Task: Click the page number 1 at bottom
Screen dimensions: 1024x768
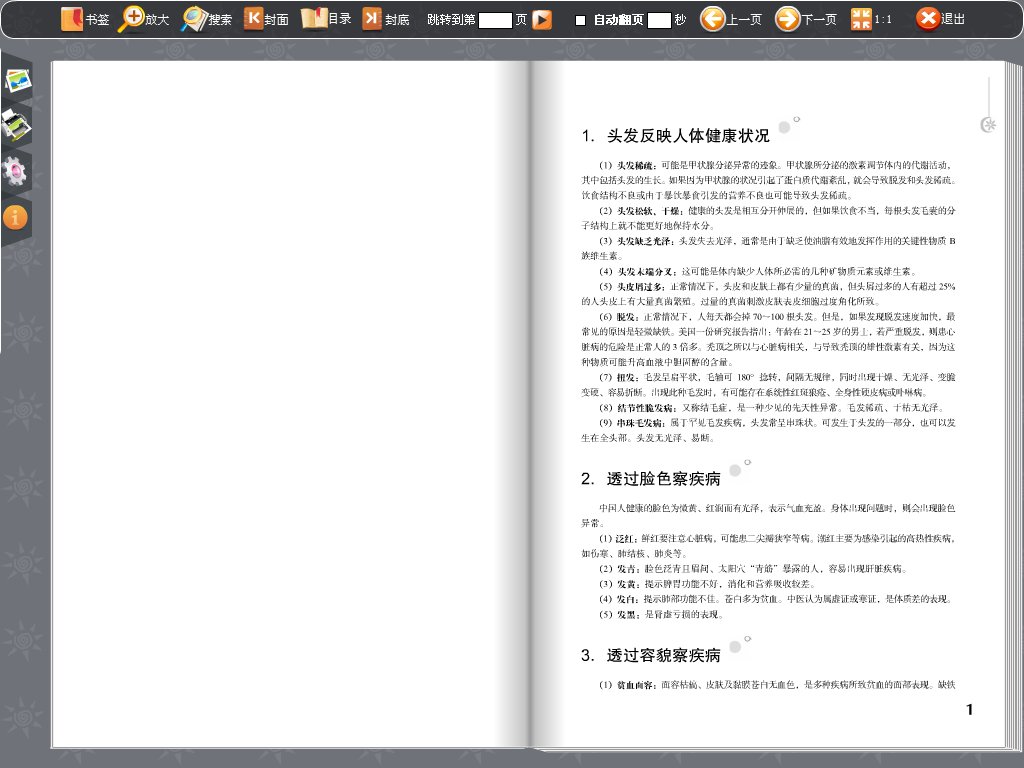Action: pyautogui.click(x=970, y=710)
